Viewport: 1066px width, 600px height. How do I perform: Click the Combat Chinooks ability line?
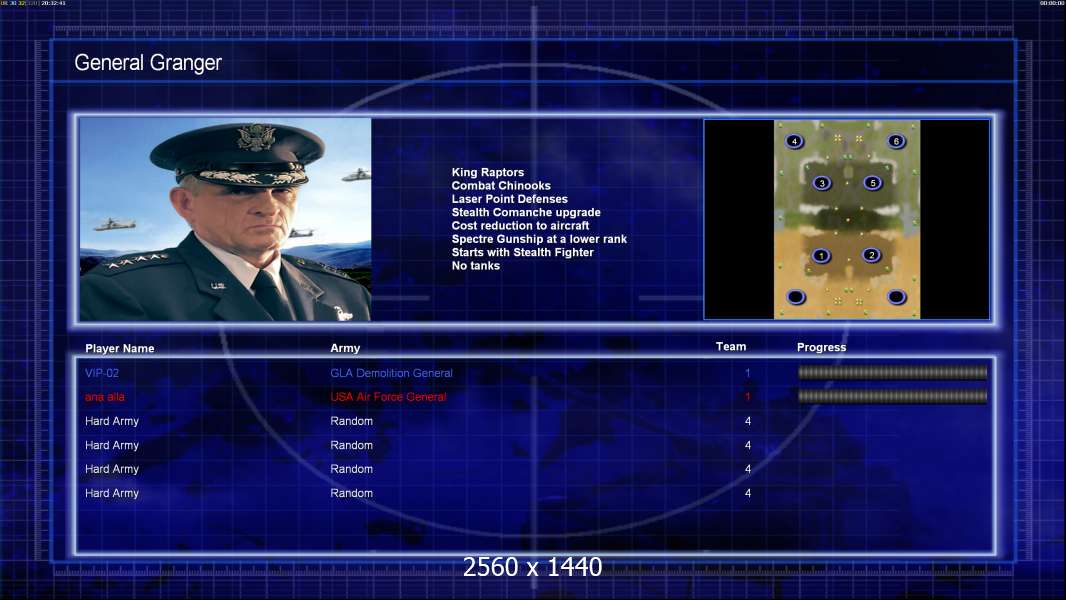tap(501, 186)
